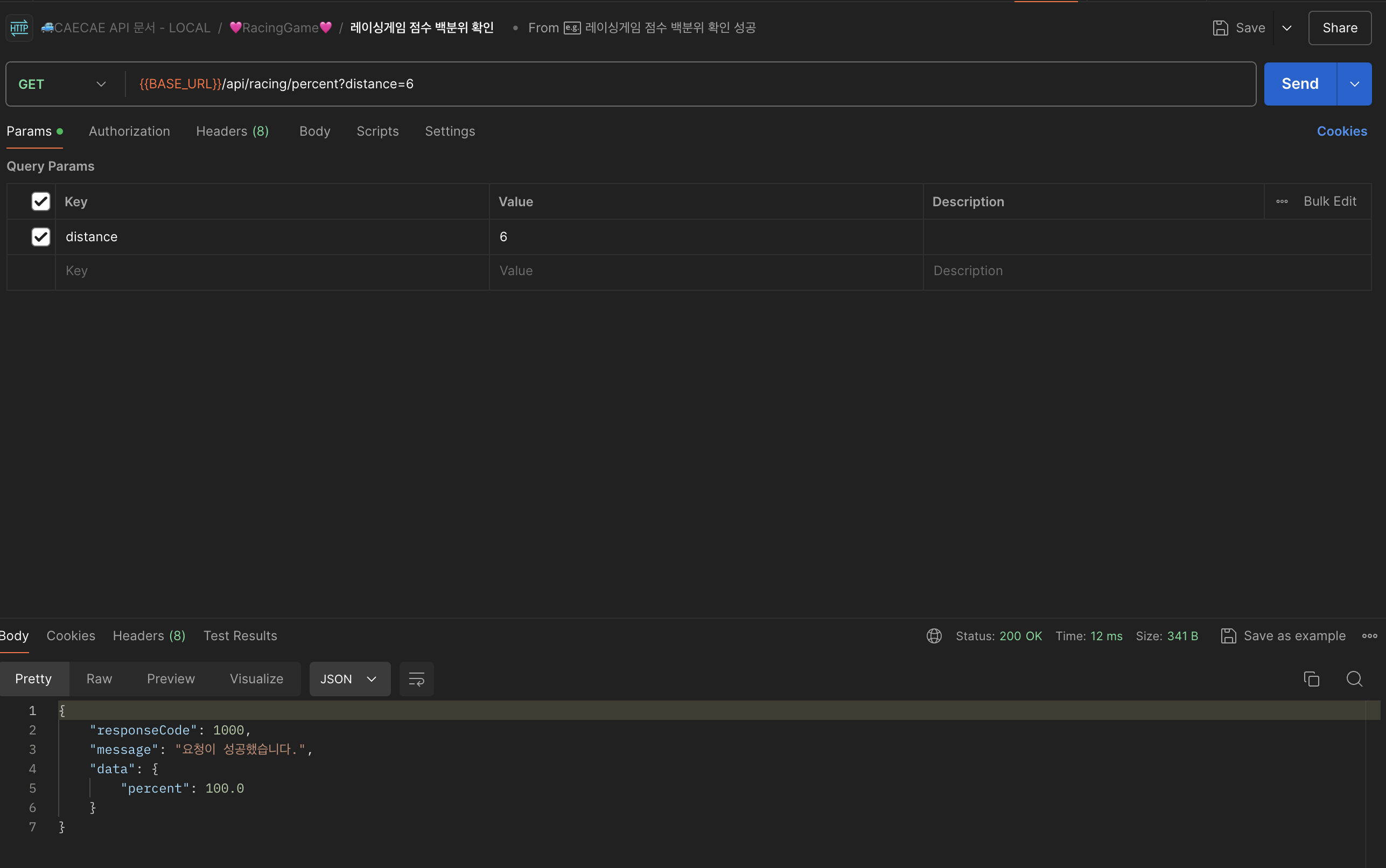Click the request title 레이싱게임 점수 백분위 확인

[x=422, y=27]
